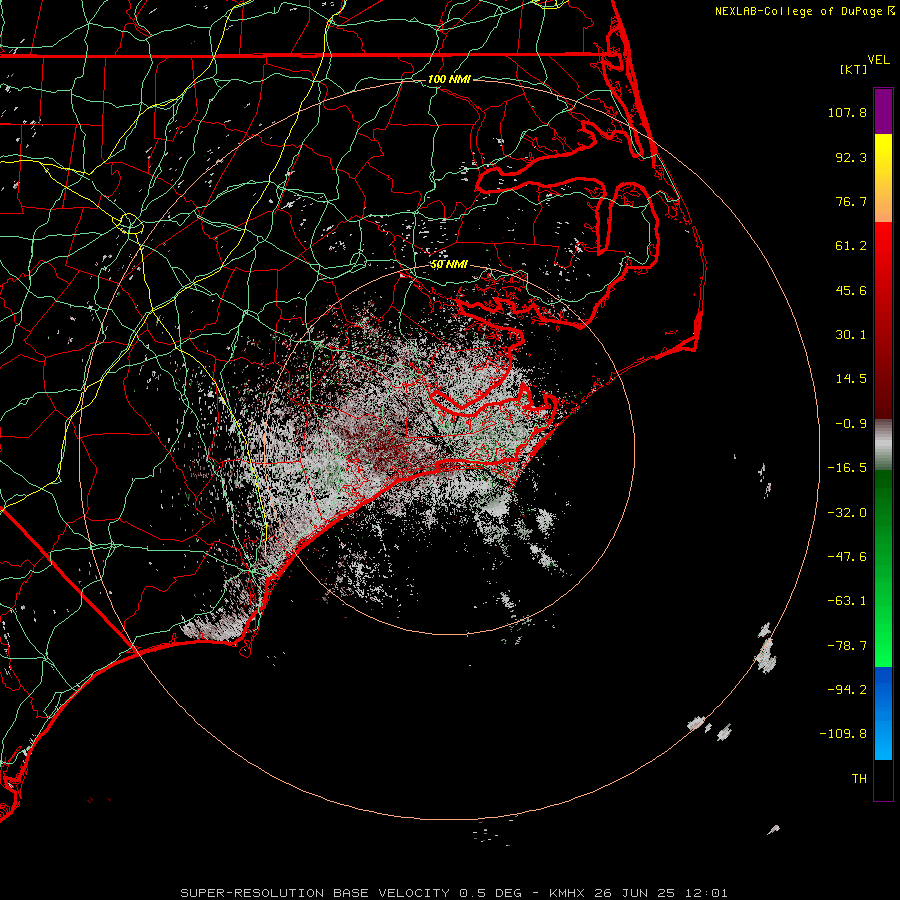Click the Super-Resolution Base Velocity caption text
This screenshot has height=900, width=900.
[x=454, y=893]
